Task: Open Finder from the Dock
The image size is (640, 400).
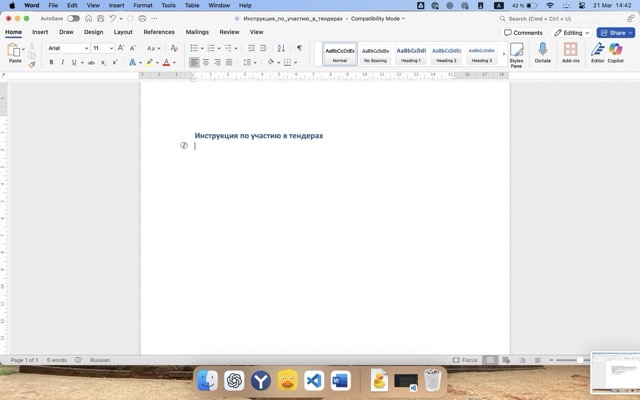Action: 208,380
